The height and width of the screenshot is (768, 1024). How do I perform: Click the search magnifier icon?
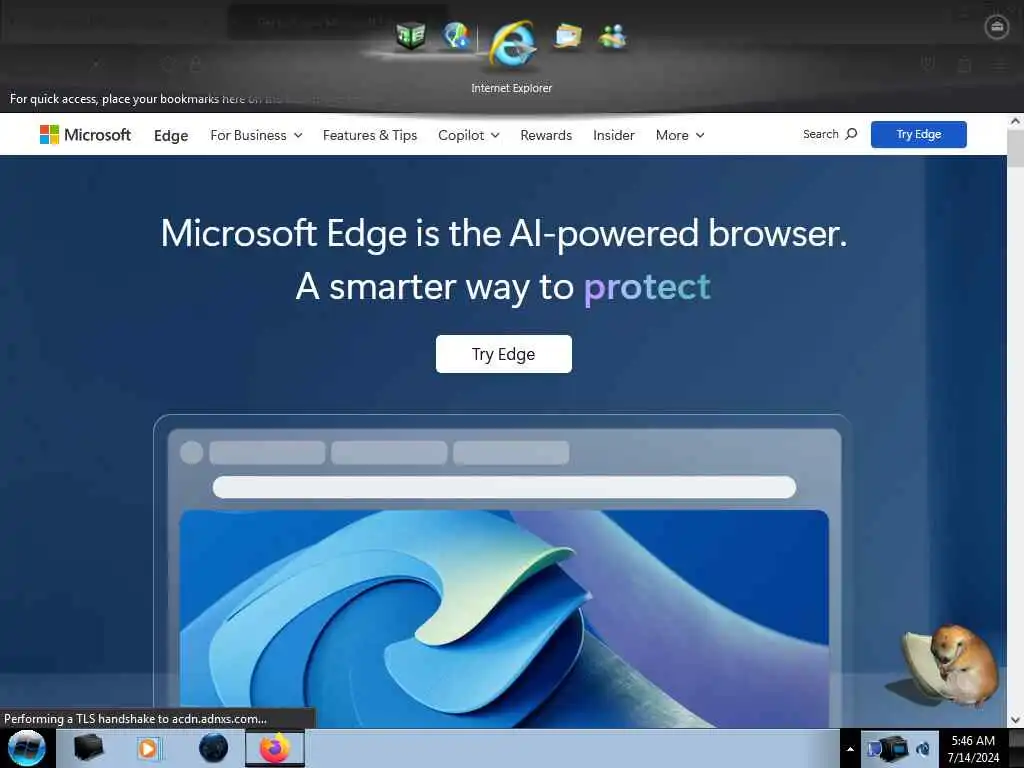[x=851, y=134]
